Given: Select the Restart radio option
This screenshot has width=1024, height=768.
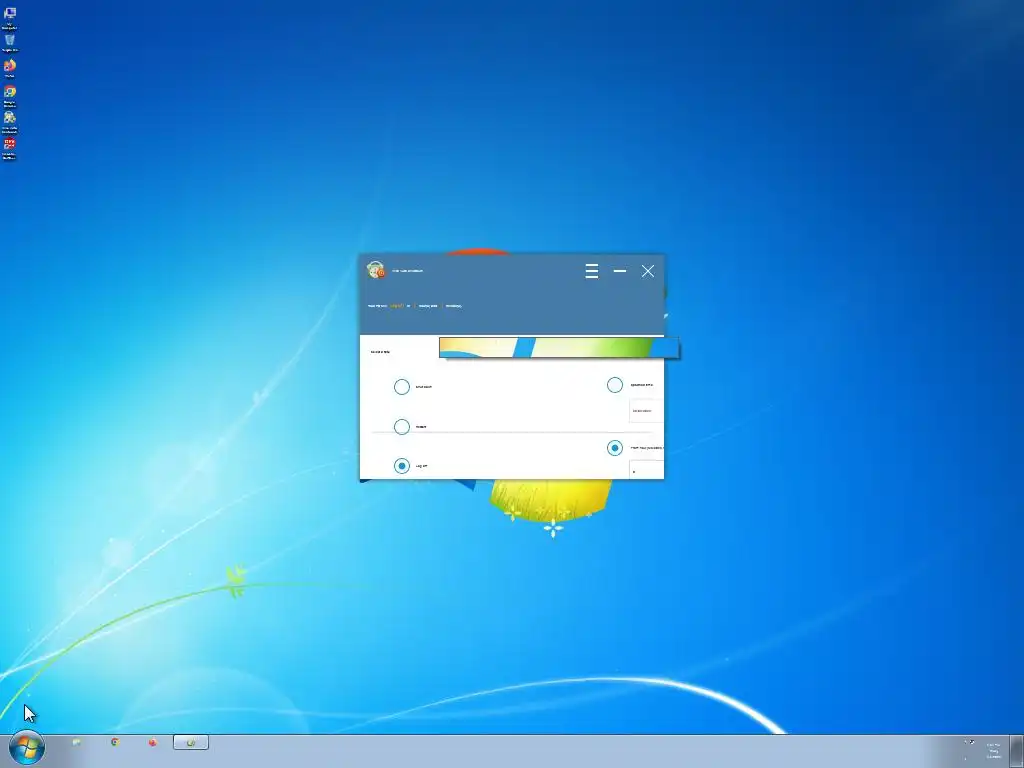Looking at the screenshot, I should [402, 426].
